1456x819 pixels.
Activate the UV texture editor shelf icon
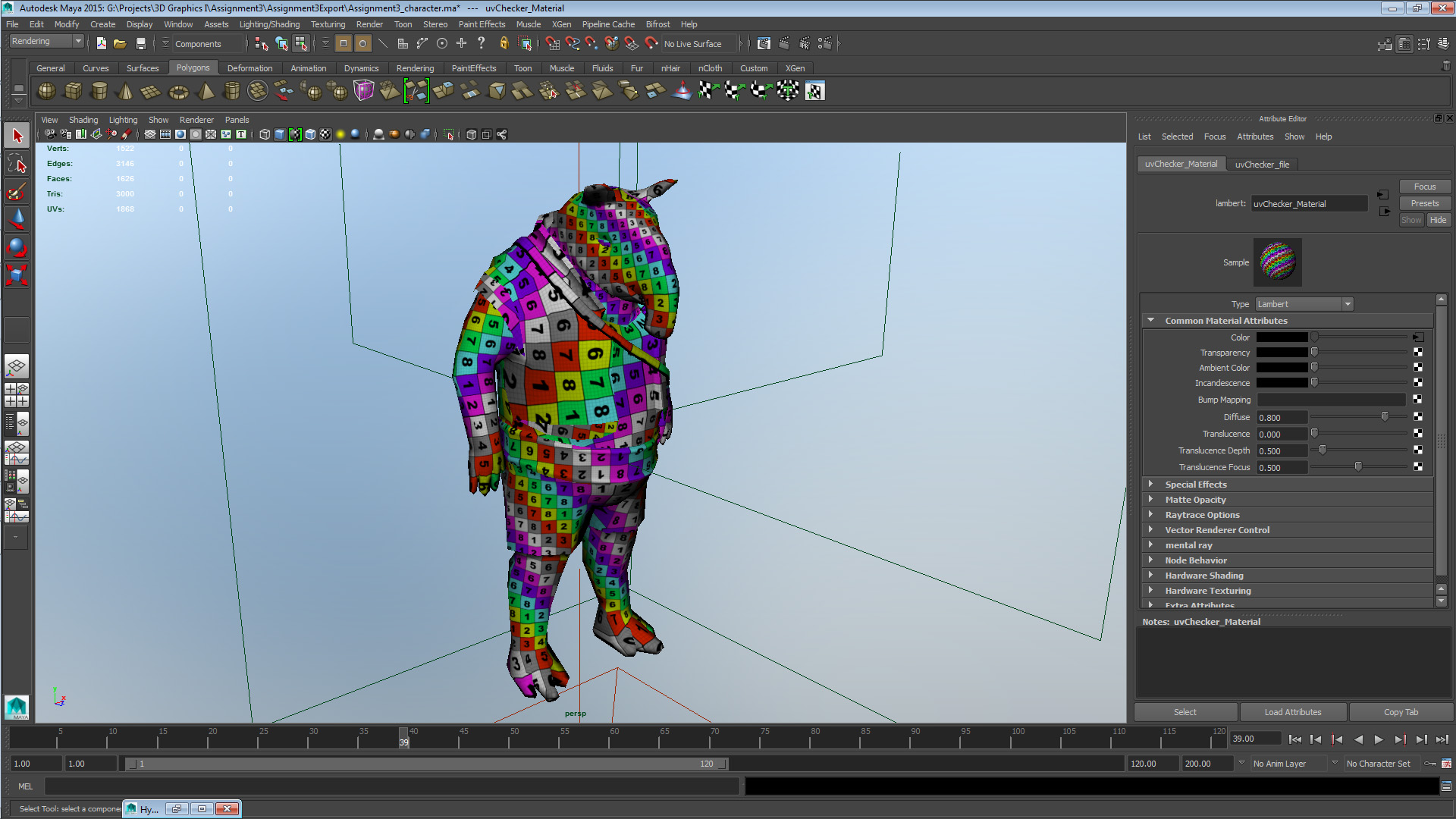(x=814, y=91)
